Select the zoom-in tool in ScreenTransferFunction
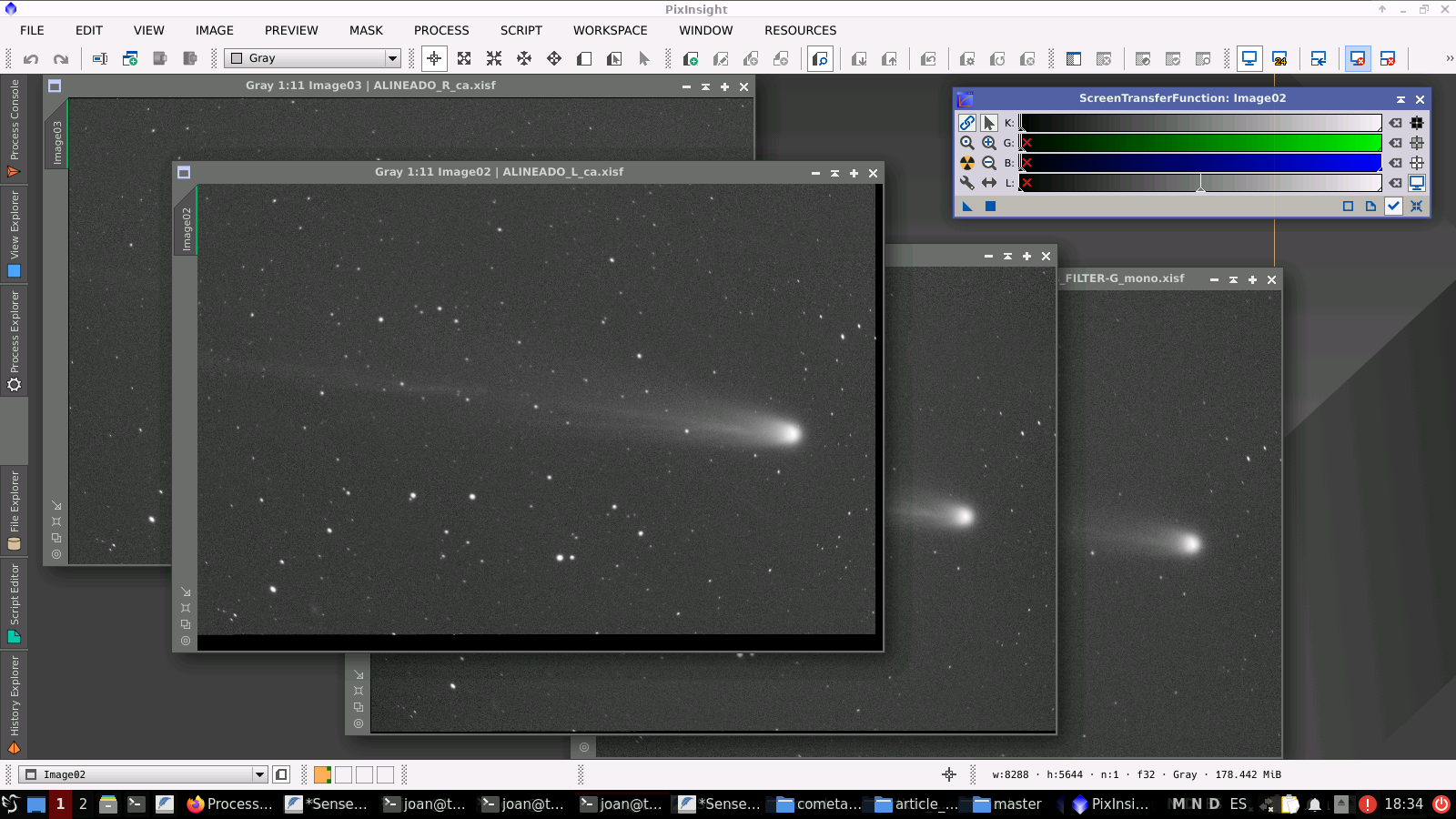This screenshot has width=1456, height=819. (x=988, y=143)
